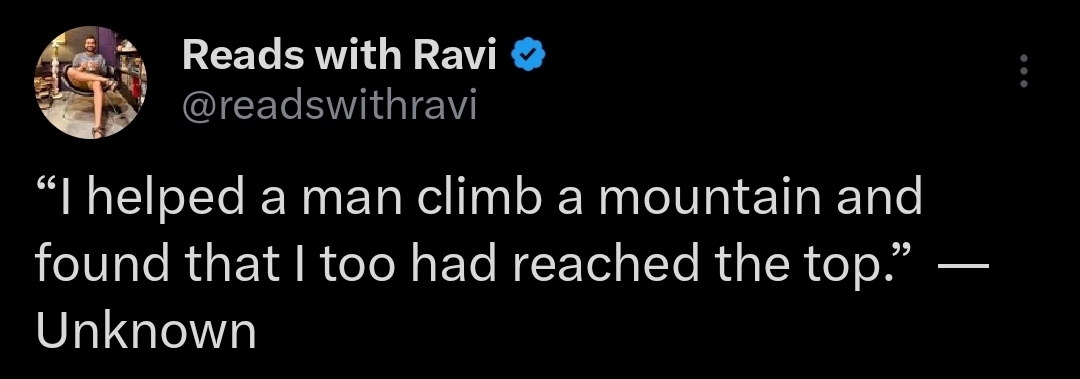Click the @readswithravi handle
The image size is (1080, 379).
[329, 105]
